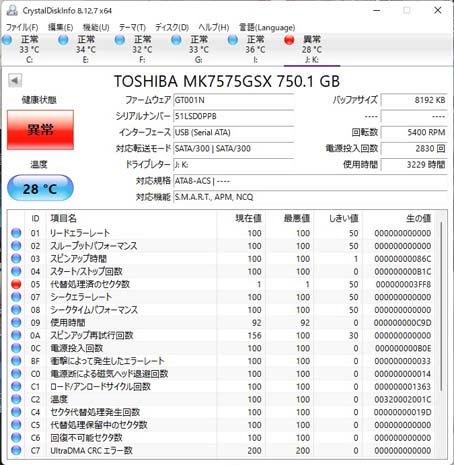Click the blue status icon of attribute 09
This screenshot has height=465, width=454.
(x=16, y=323)
